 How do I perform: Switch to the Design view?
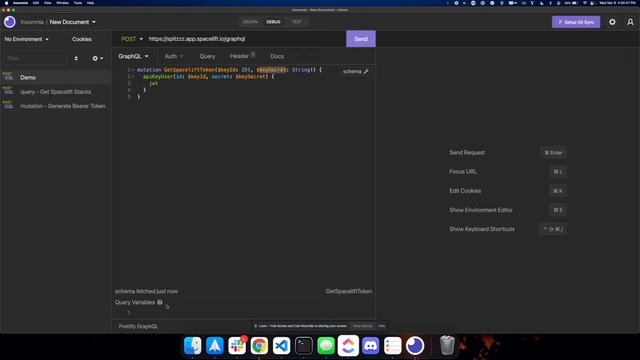(250, 22)
